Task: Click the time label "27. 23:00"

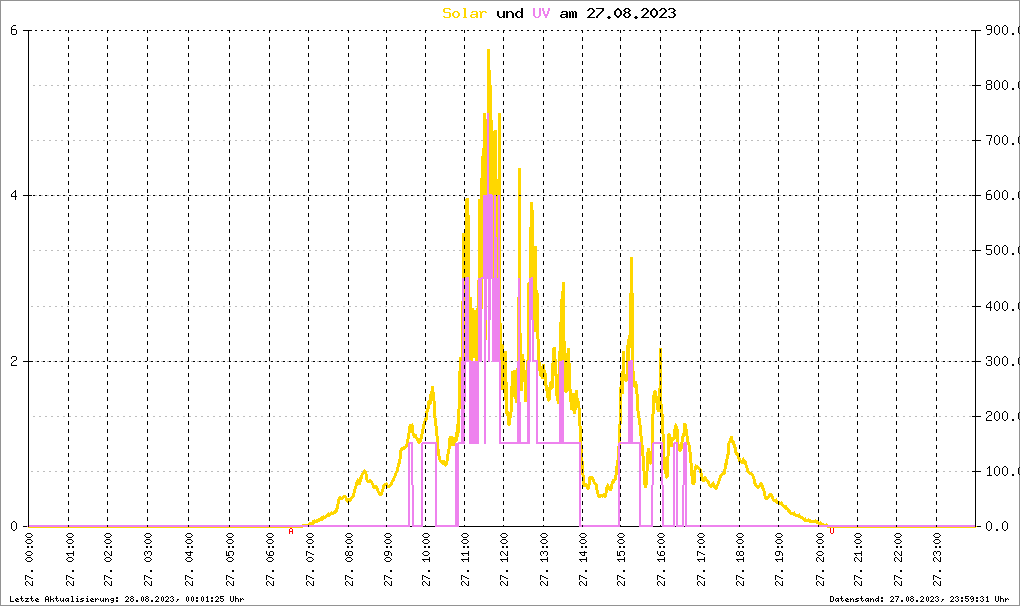Action: [937, 560]
